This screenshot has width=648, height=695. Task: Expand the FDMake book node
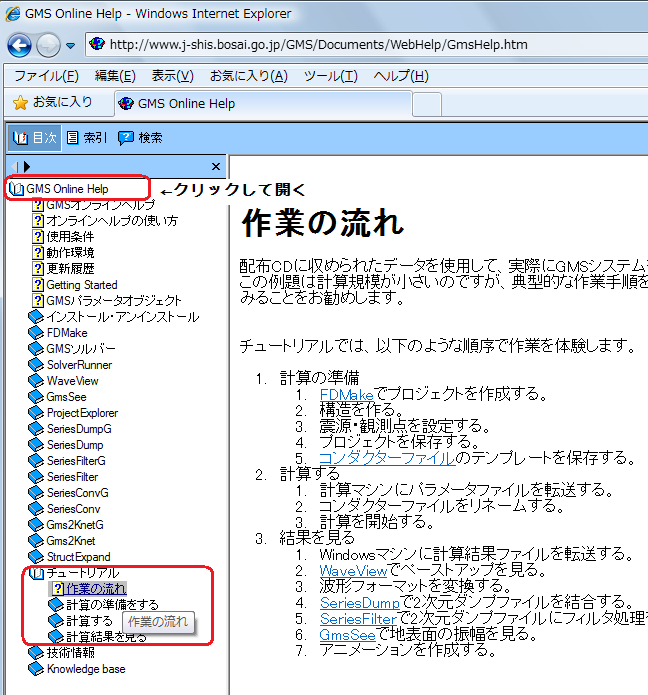pyautogui.click(x=36, y=333)
